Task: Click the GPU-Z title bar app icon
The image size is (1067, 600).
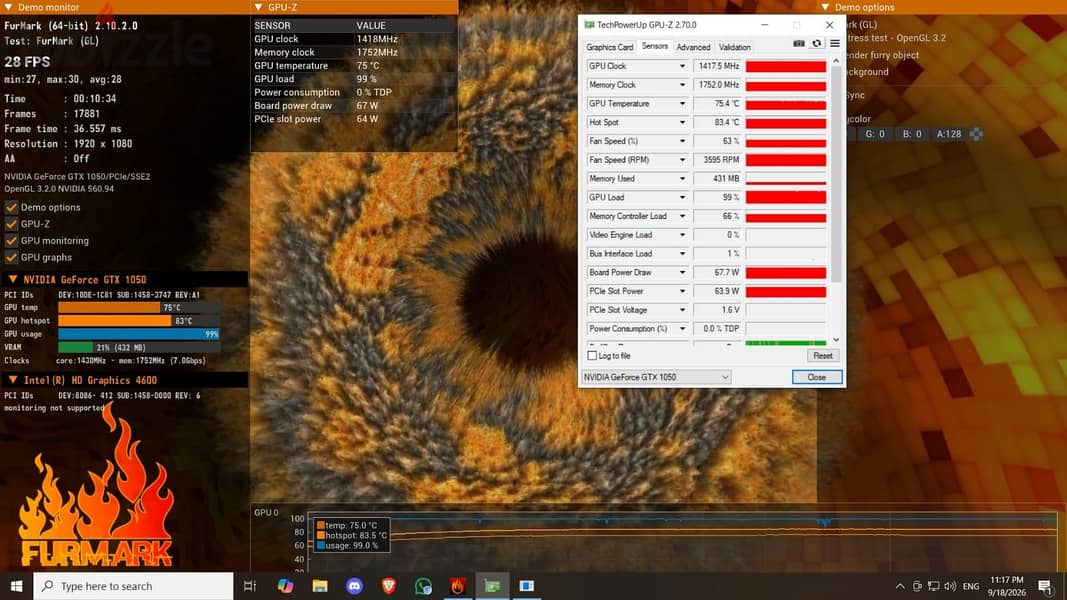Action: coord(589,24)
